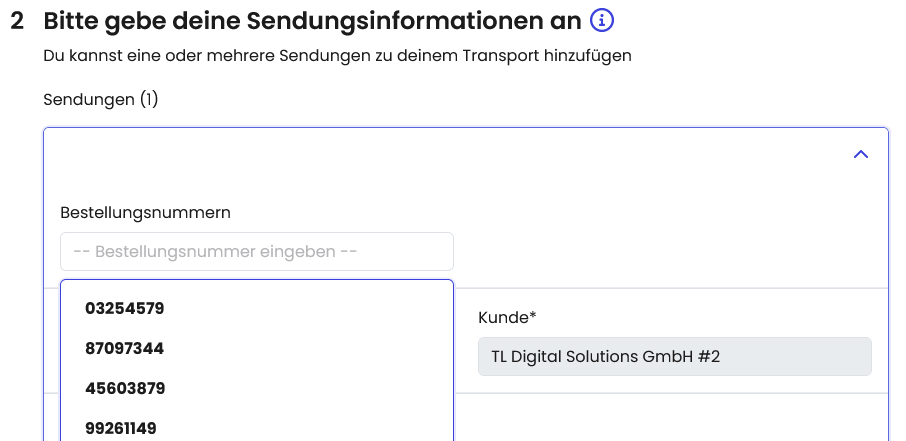Screen dimensions: 906x441
Task: Click the asterisk after Kunde
Action: pyautogui.click(x=533, y=315)
